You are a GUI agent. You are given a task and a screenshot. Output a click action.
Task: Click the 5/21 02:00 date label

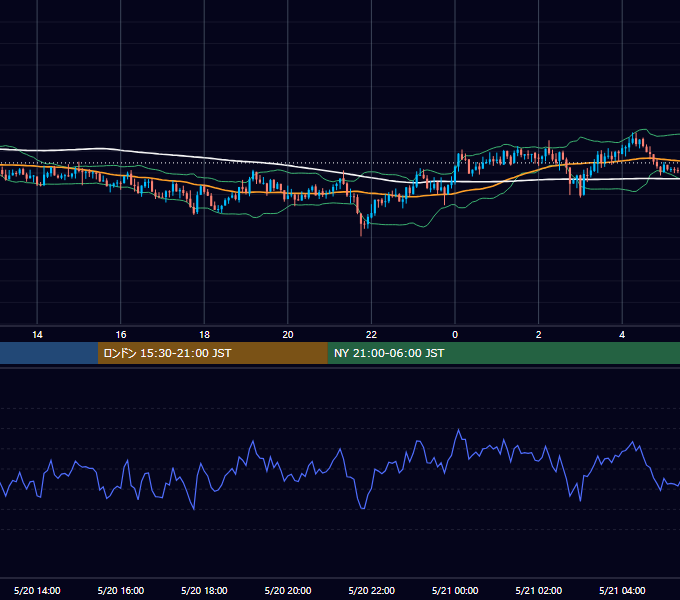click(x=539, y=590)
